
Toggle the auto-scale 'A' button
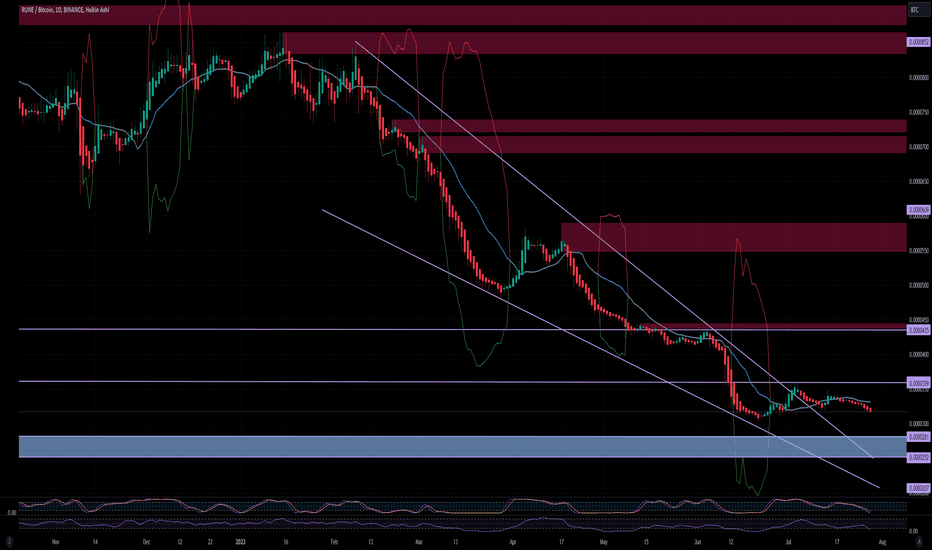[919, 542]
